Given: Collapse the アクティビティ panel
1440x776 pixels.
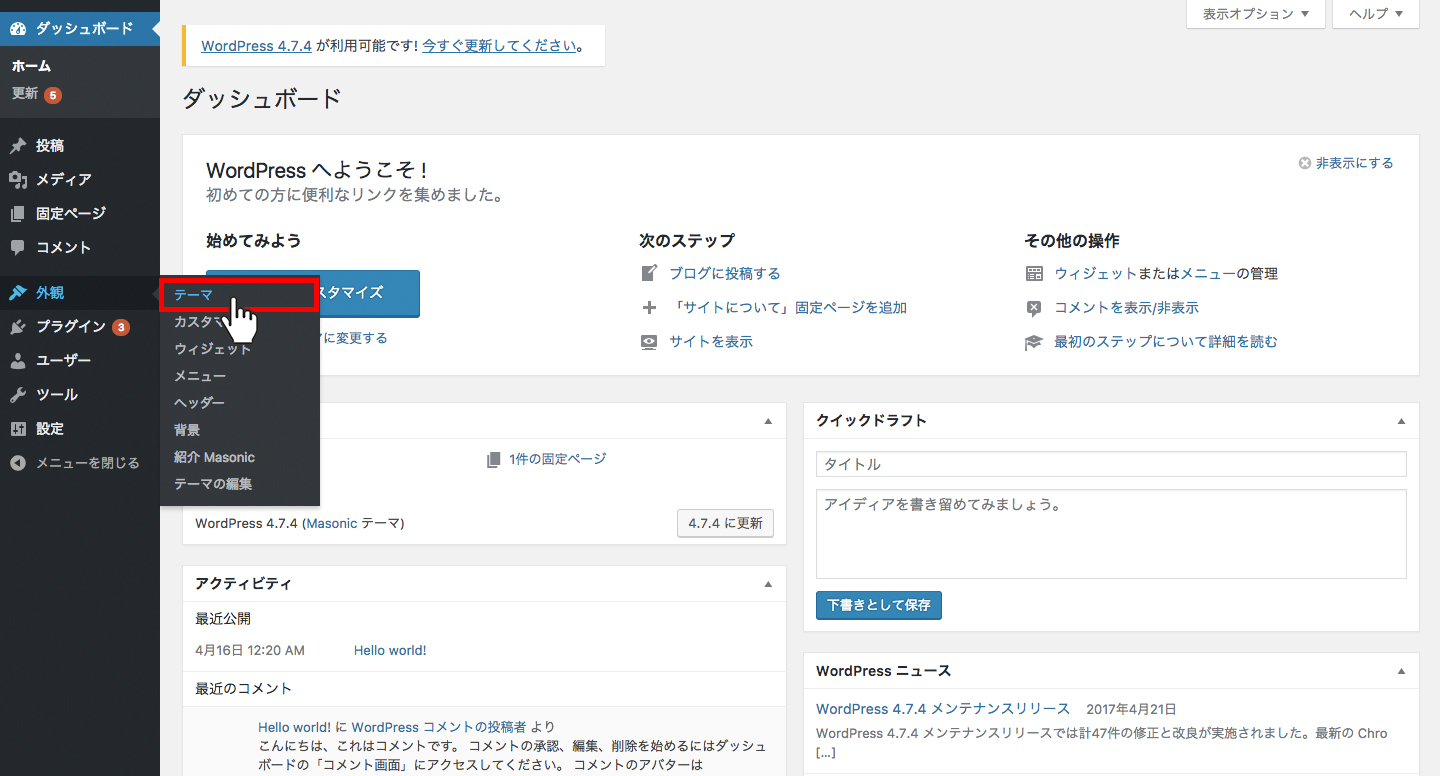Looking at the screenshot, I should tap(768, 584).
